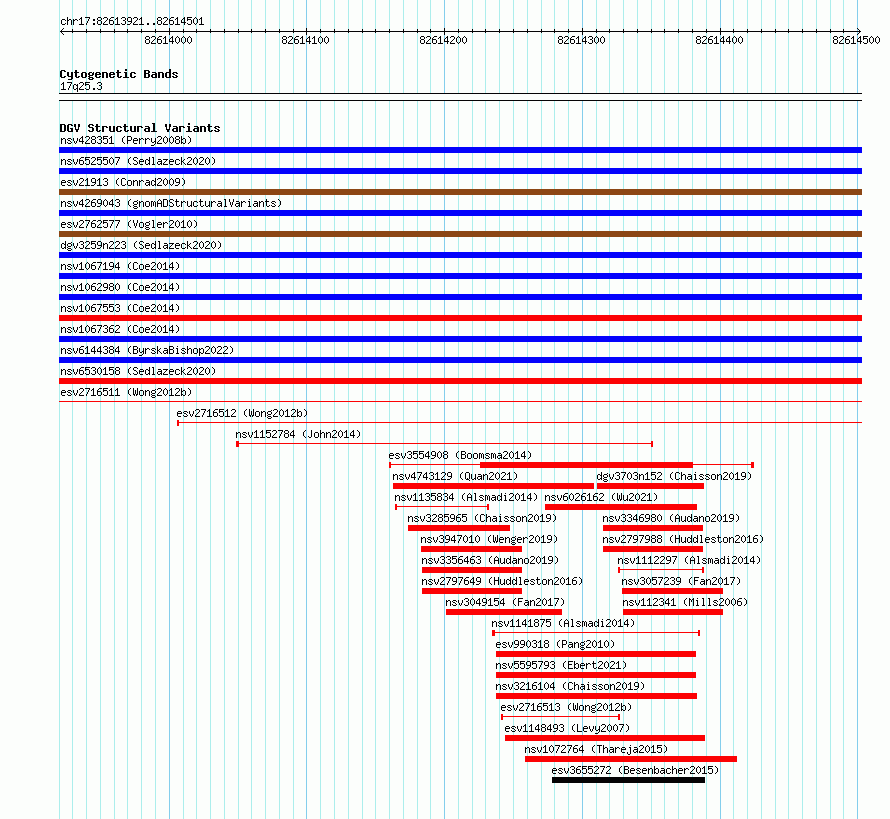Click the 82614500 ruler position label
Screen dimensions: 890x819
tap(856, 40)
